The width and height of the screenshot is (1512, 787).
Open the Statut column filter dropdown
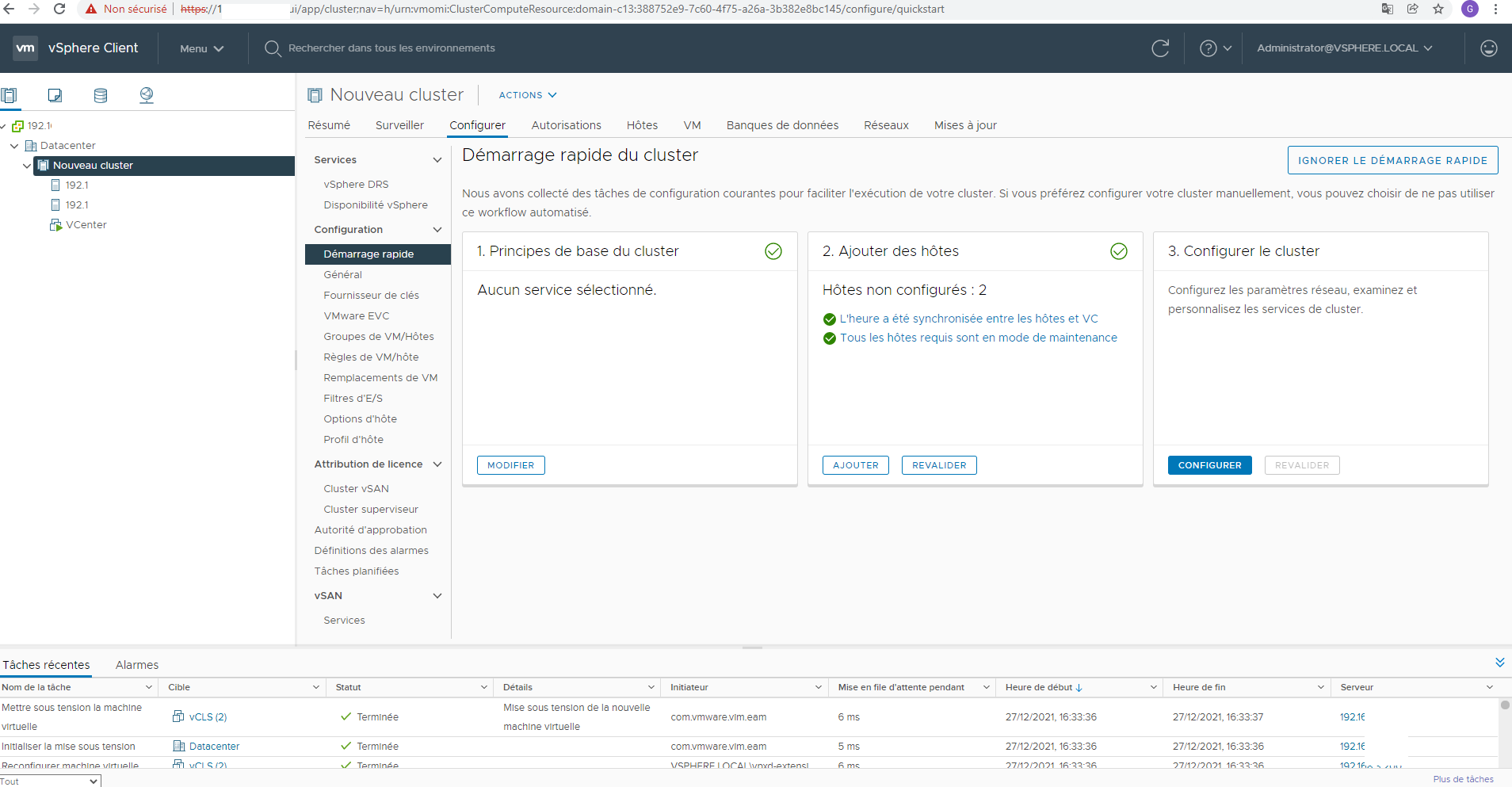pyautogui.click(x=483, y=688)
